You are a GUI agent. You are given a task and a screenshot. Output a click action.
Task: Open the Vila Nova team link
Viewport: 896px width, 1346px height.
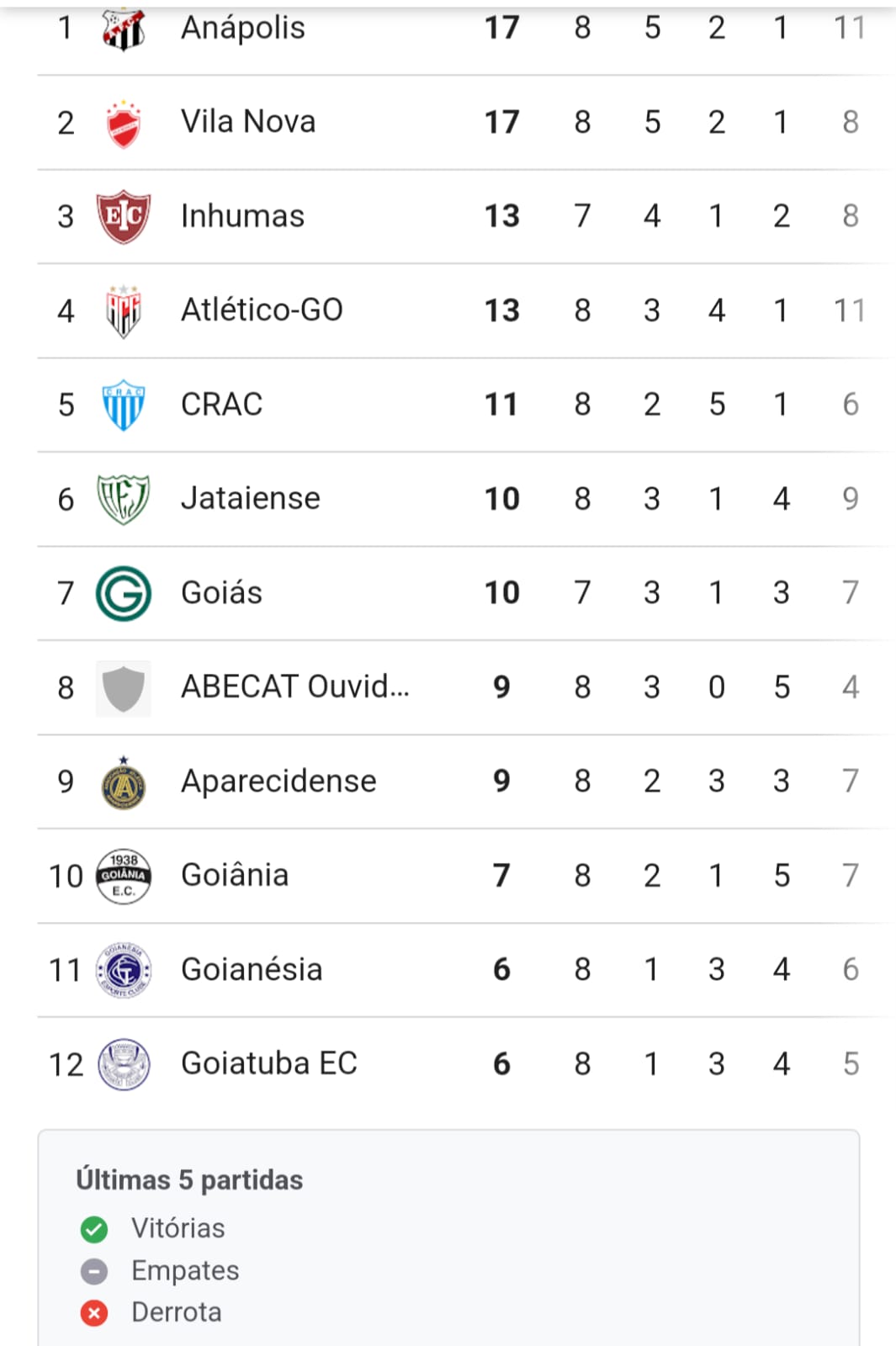[x=248, y=122]
